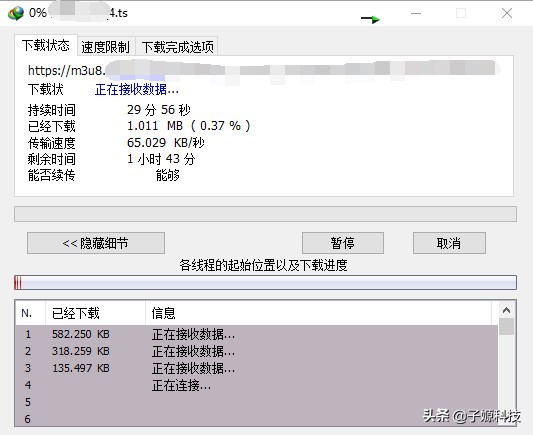Select thread row 3 with 135.497 KB
This screenshot has height=435, width=533.
(x=257, y=368)
